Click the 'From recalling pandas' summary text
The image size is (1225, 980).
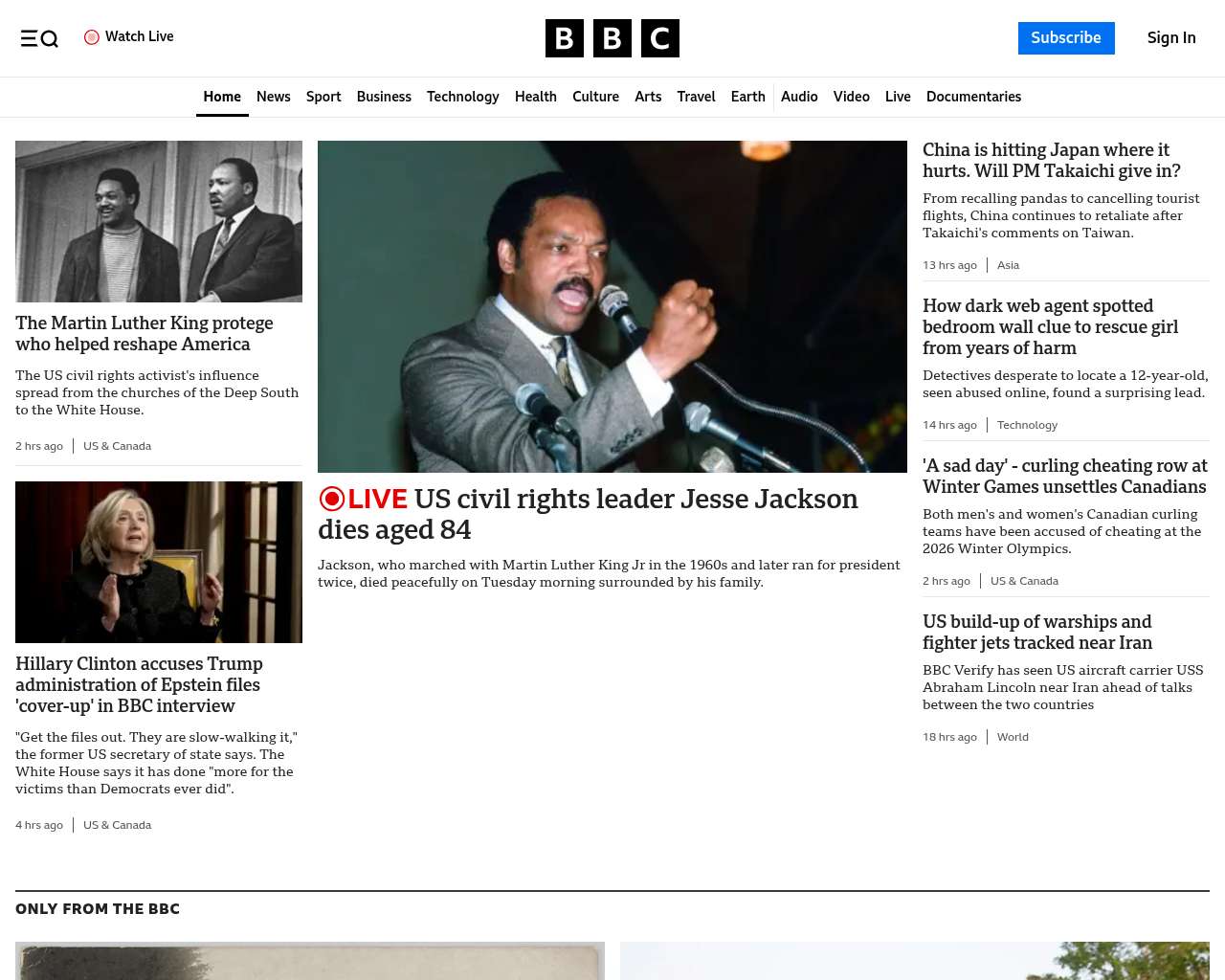[x=1060, y=215]
